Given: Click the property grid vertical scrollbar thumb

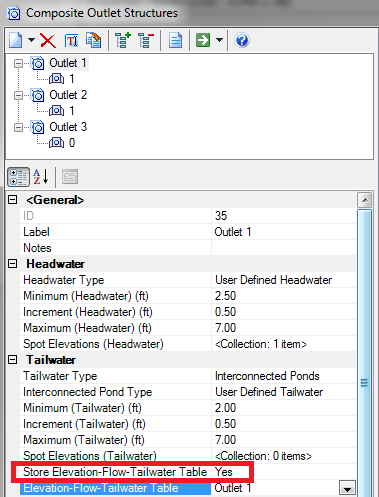Looking at the screenshot, I should click(364, 353).
